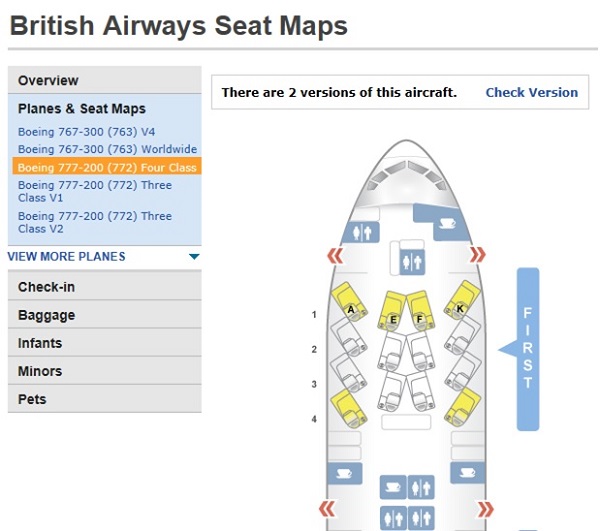The image size is (600, 531).
Task: Click the blue FIRST class label
Action: [x=528, y=349]
